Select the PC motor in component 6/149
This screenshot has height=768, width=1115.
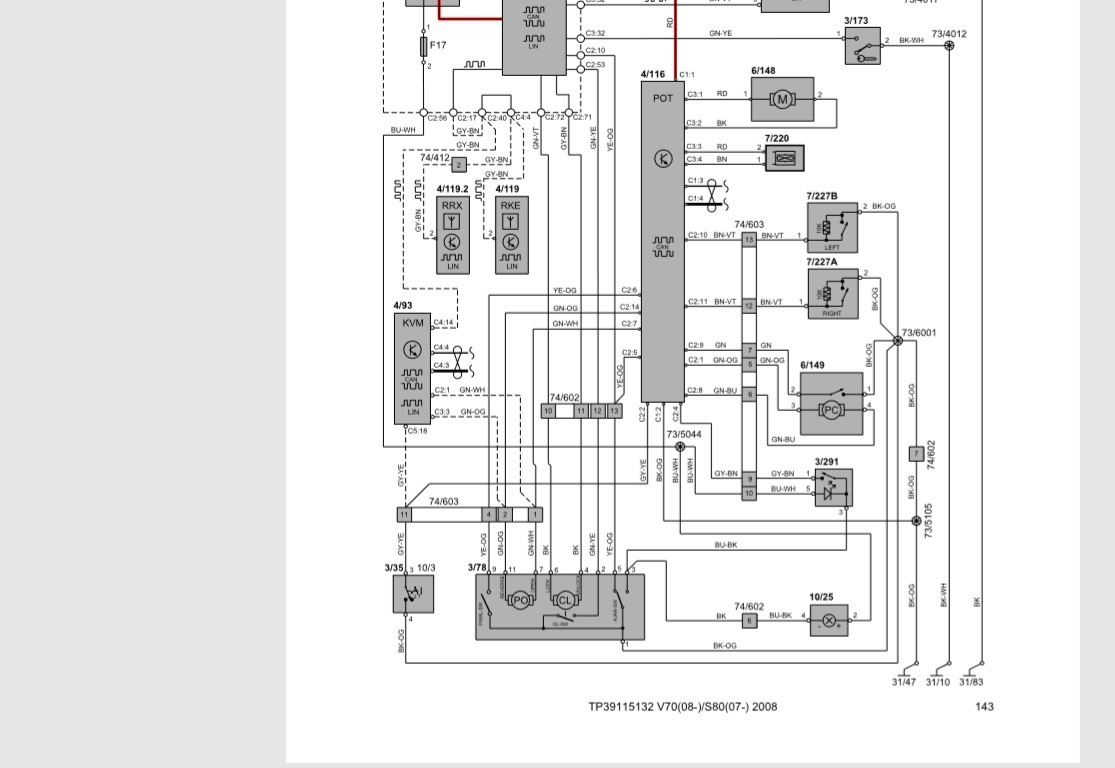tap(830, 410)
